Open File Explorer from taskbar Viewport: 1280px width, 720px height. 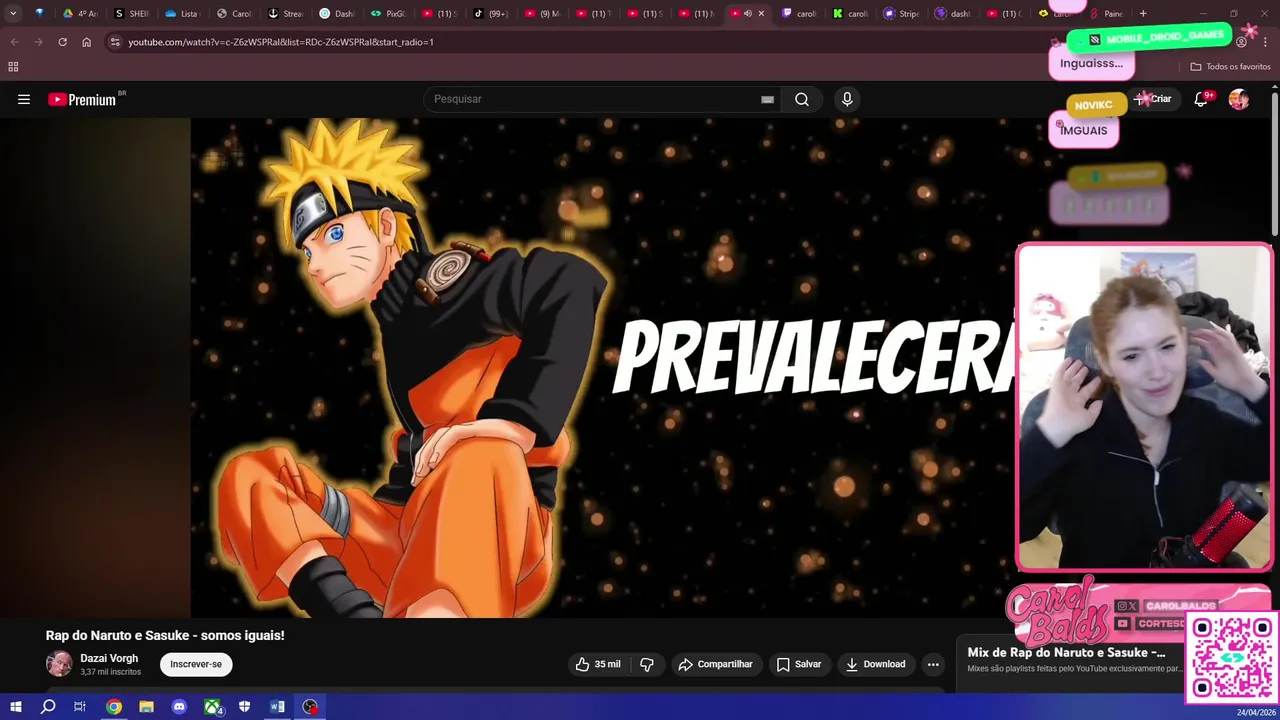(x=146, y=707)
